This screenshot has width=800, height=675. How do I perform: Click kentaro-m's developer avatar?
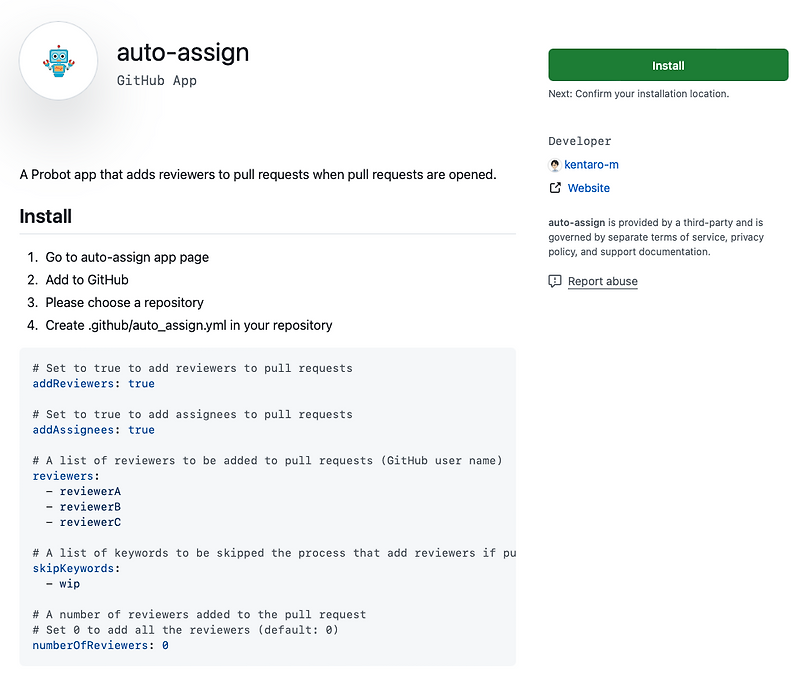tap(555, 164)
